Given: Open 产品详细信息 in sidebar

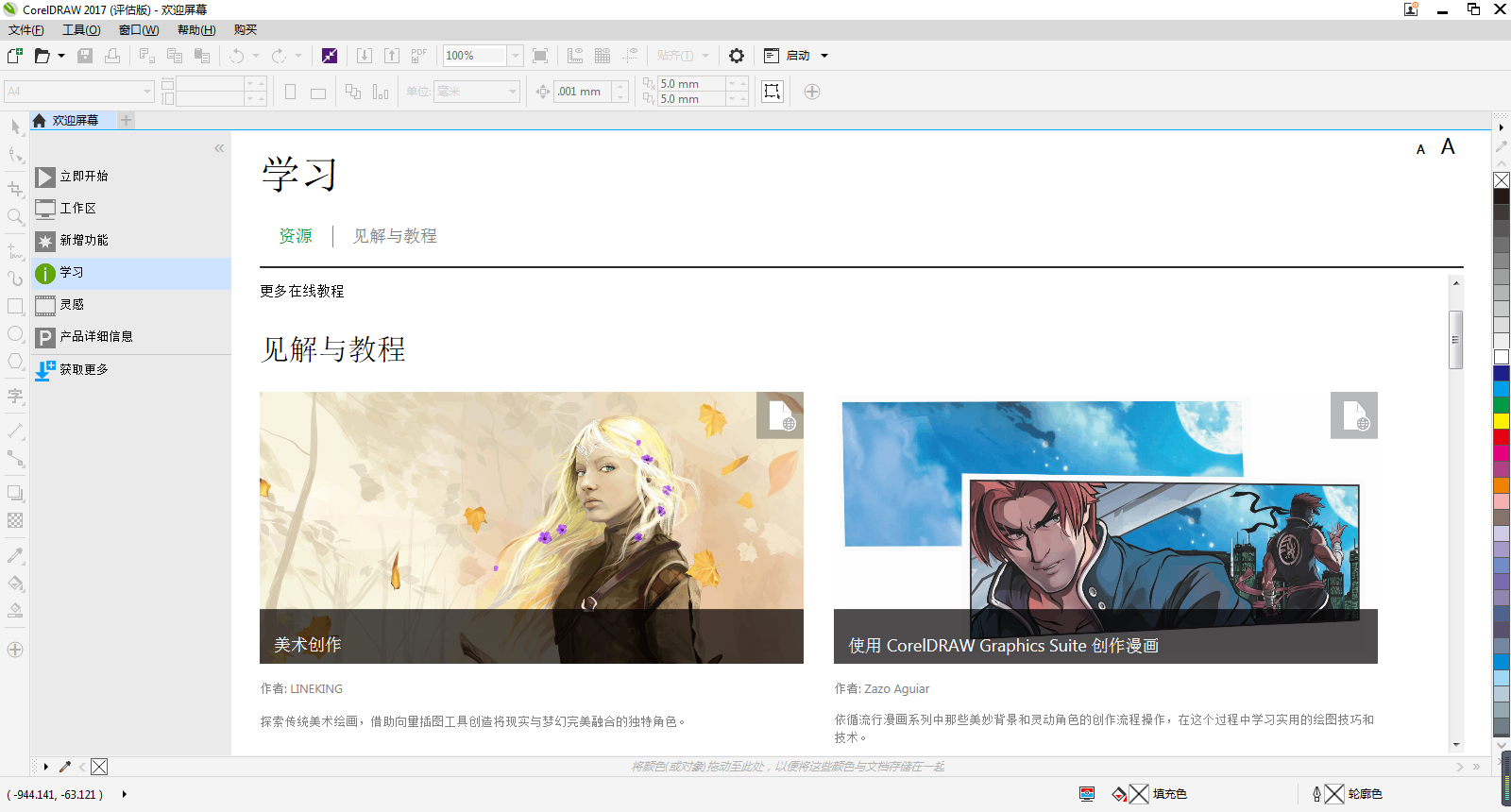Looking at the screenshot, I should [x=131, y=337].
